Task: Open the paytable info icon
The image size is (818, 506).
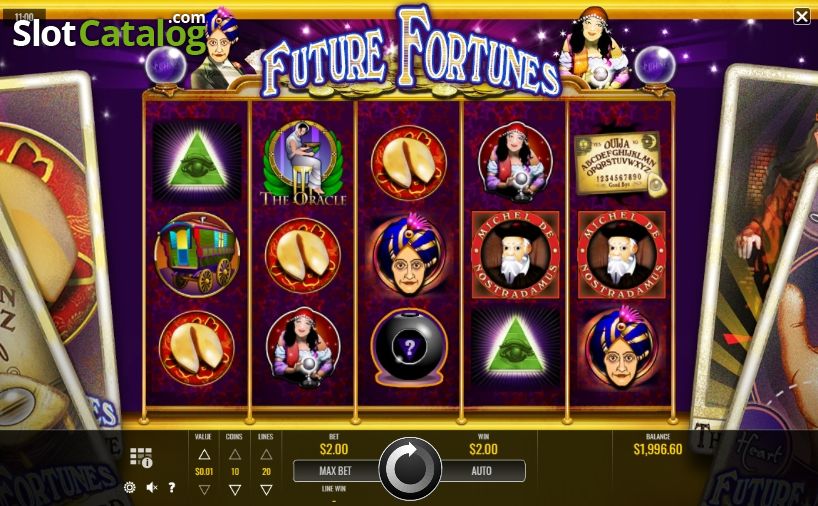Action: pos(141,457)
